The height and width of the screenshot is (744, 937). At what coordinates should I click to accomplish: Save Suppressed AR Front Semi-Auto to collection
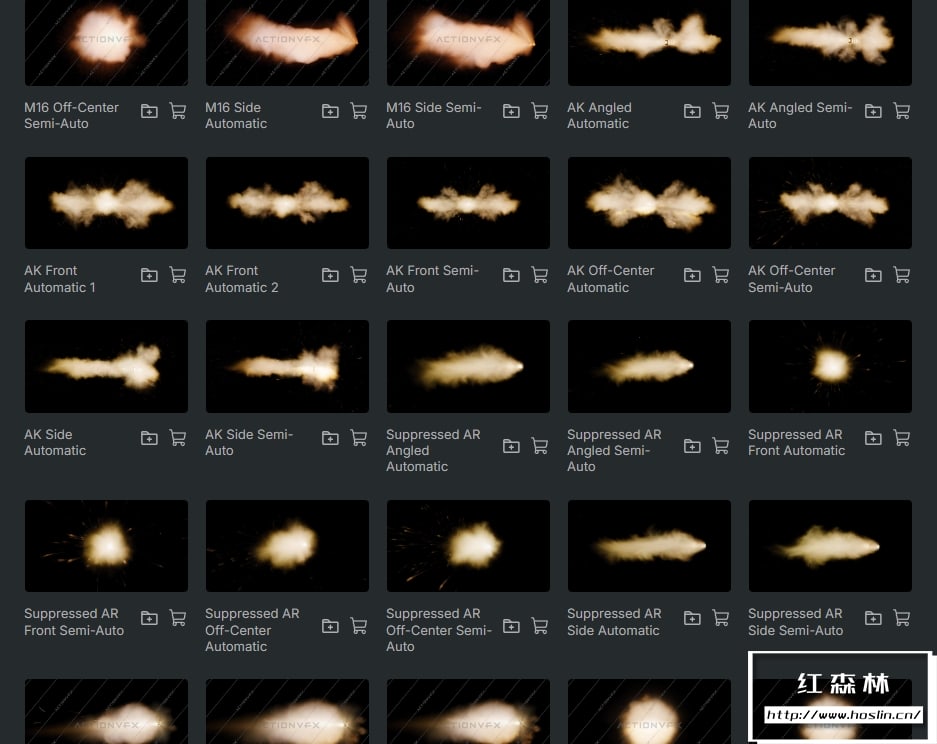(x=149, y=618)
